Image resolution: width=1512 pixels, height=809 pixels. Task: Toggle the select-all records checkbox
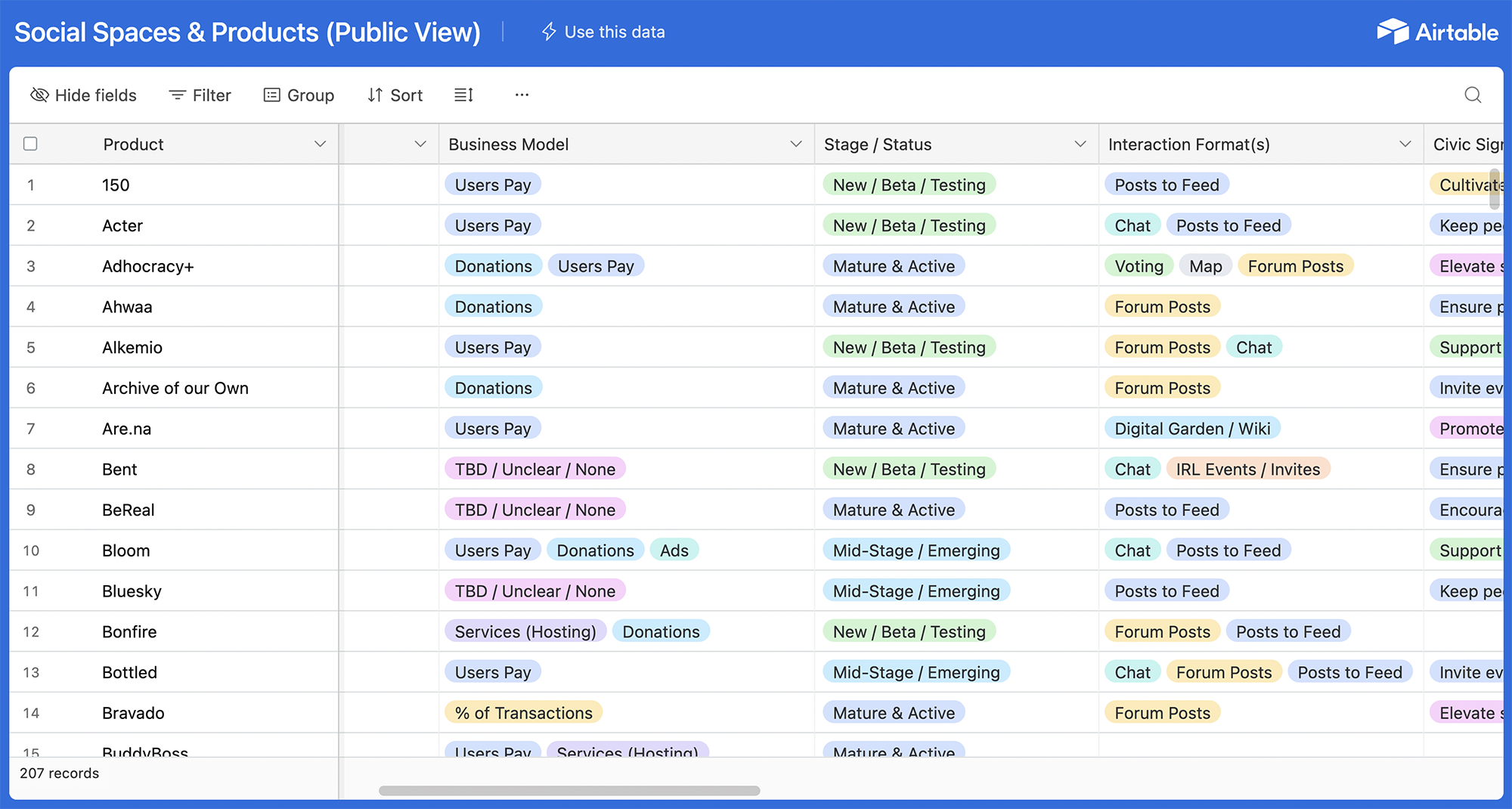click(x=30, y=144)
